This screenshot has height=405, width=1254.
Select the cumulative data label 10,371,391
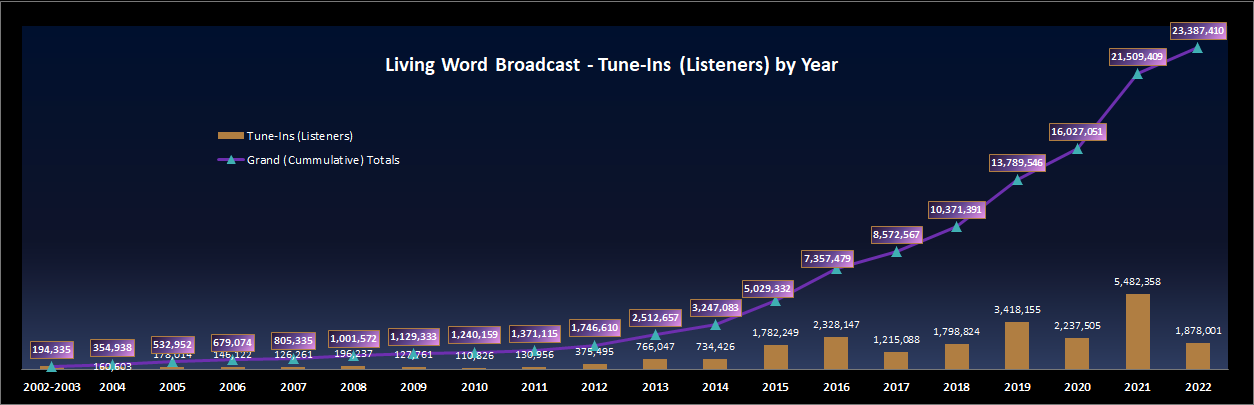coord(957,210)
